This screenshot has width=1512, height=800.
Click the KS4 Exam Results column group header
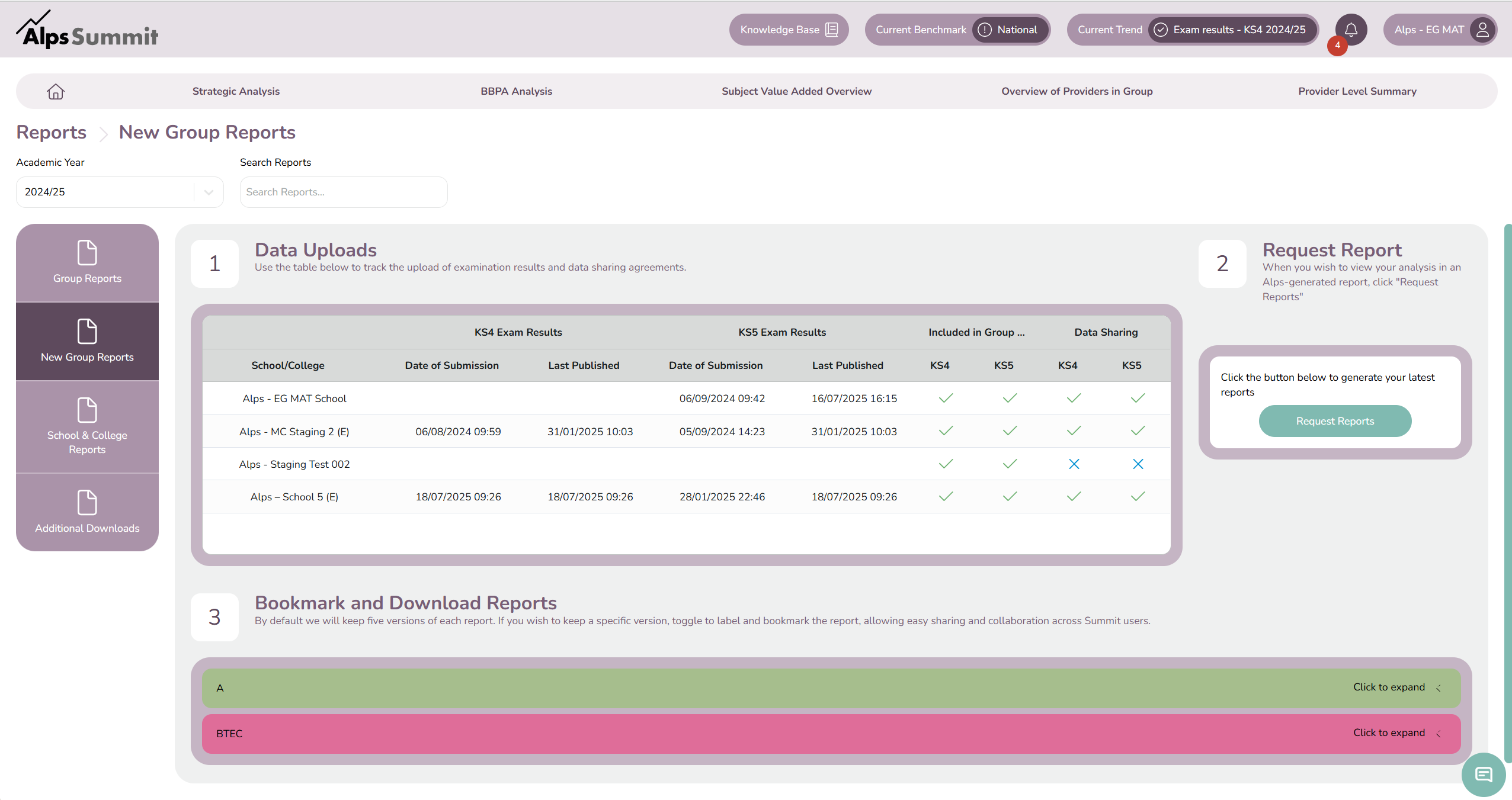click(518, 332)
